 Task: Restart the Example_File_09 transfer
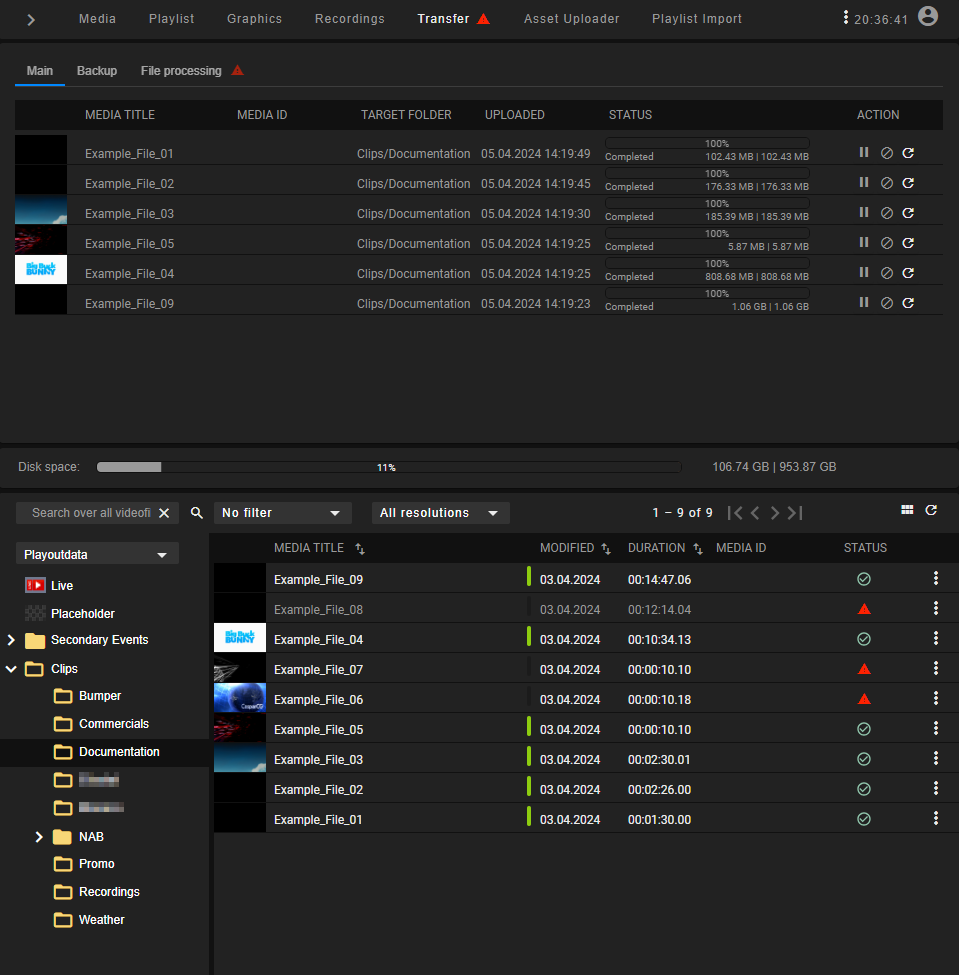click(908, 302)
